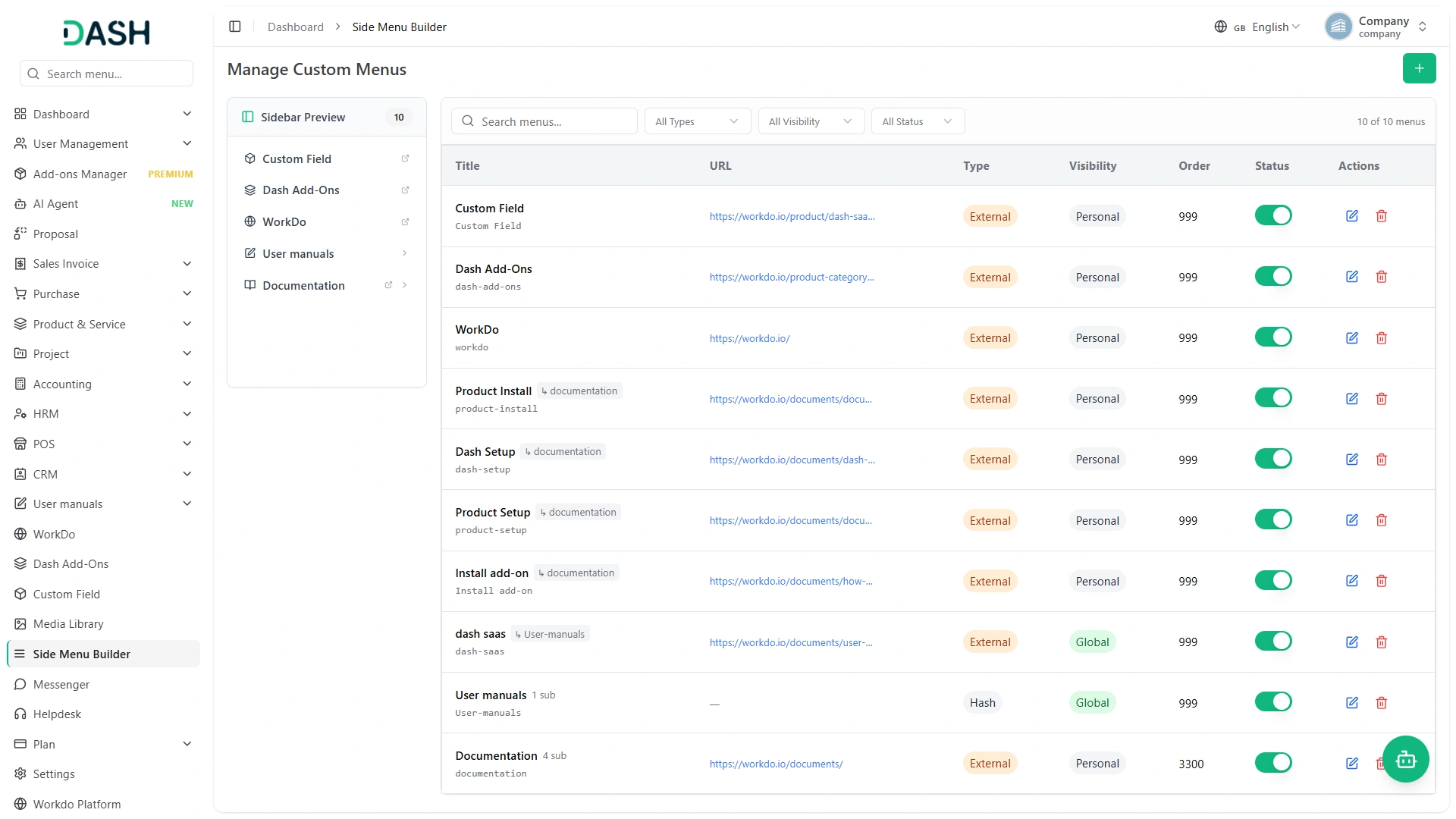Click the Title column header
Viewport: 1456px width, 819px height.
(467, 166)
